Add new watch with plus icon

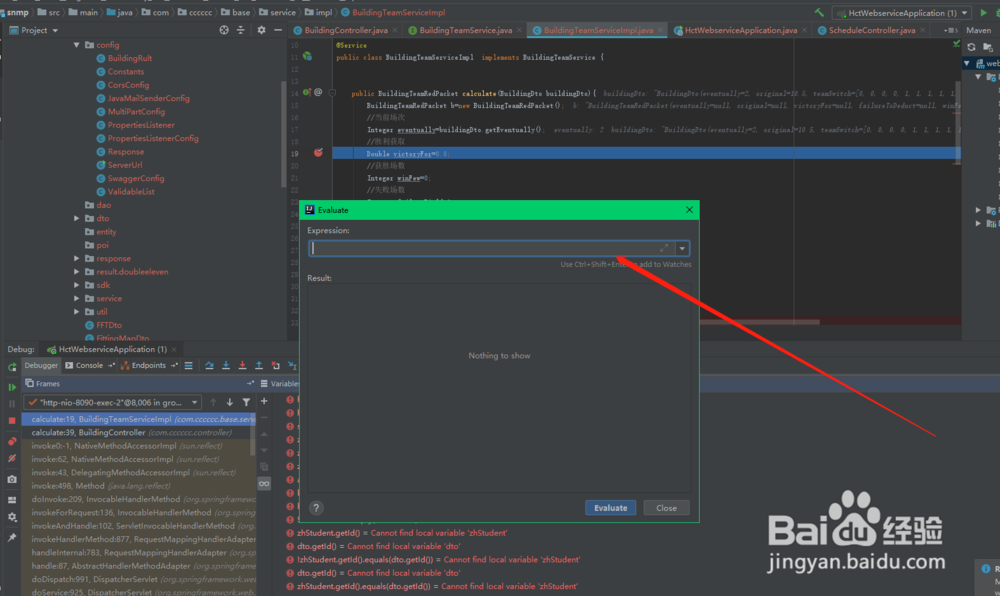264,401
